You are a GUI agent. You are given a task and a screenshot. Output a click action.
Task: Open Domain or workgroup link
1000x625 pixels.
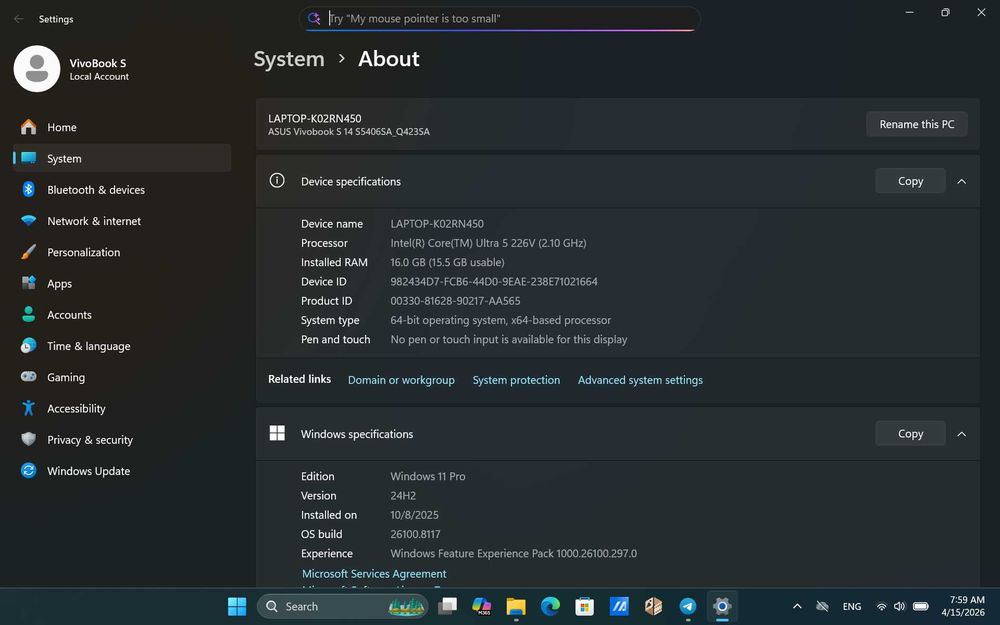[x=401, y=379]
